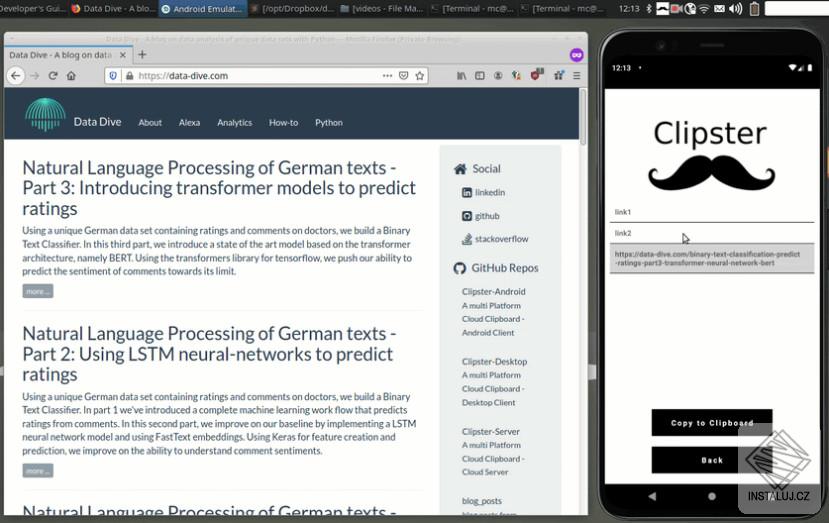Click the Bluetooth icon in system tray
Image resolution: width=829 pixels, height=523 pixels.
coord(649,8)
